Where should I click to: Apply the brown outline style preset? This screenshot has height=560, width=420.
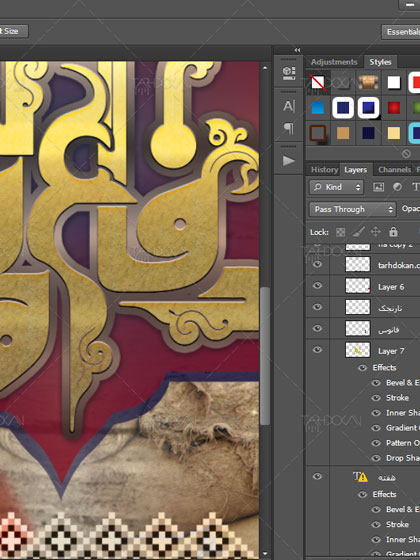tap(318, 133)
